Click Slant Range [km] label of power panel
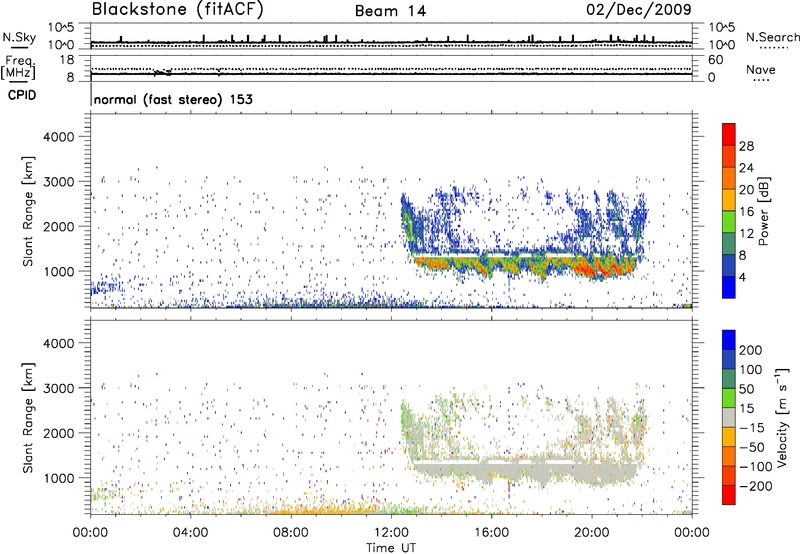 pyautogui.click(x=28, y=211)
